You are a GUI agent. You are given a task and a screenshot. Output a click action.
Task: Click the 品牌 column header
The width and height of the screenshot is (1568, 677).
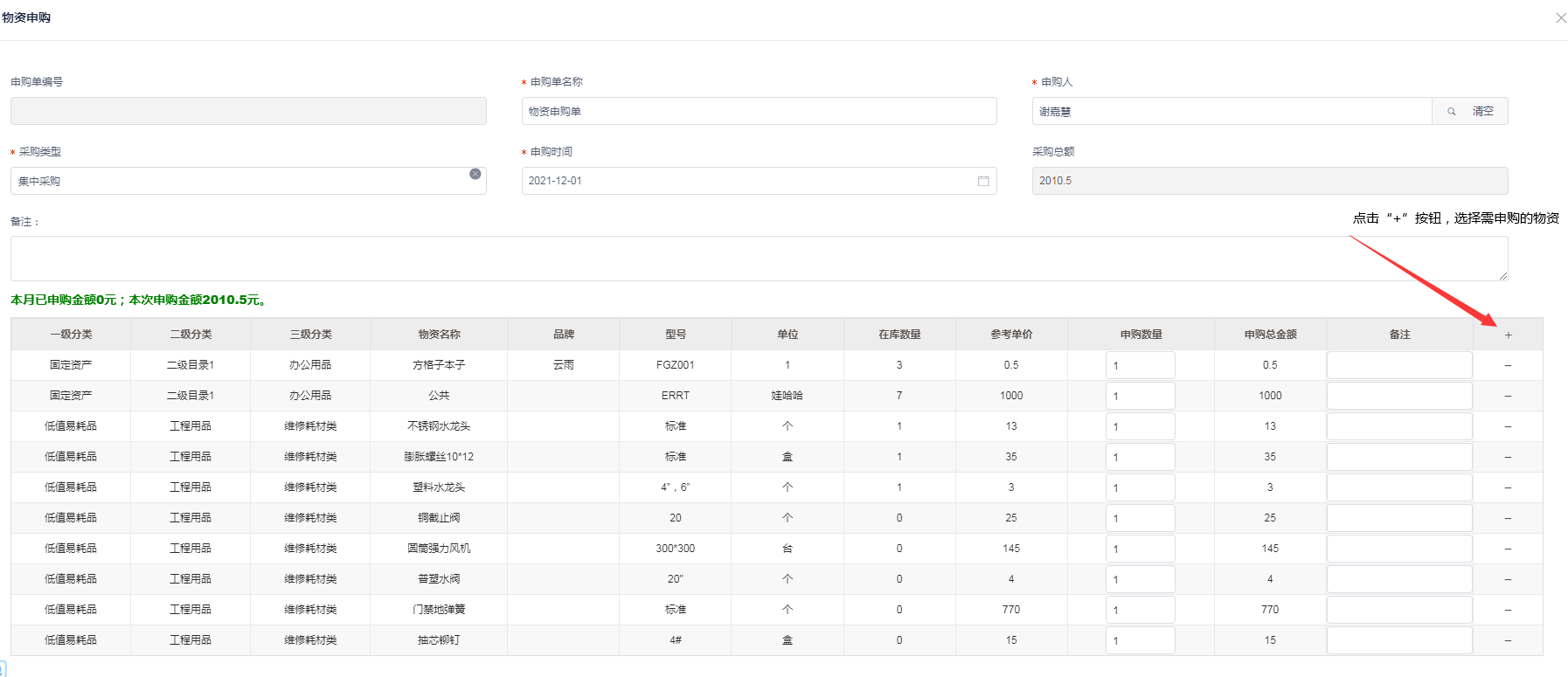564,335
